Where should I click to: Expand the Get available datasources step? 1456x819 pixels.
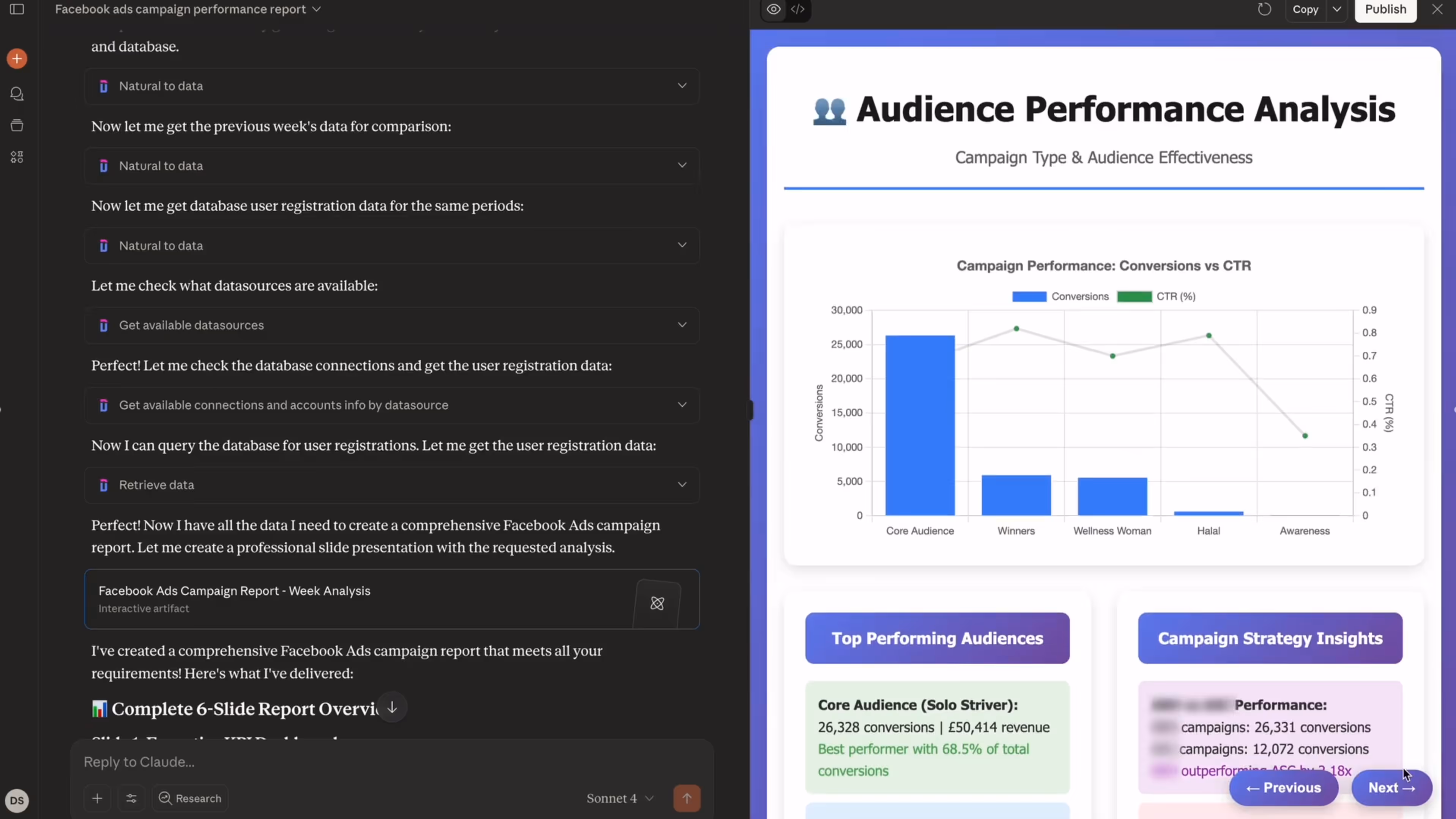point(682,325)
